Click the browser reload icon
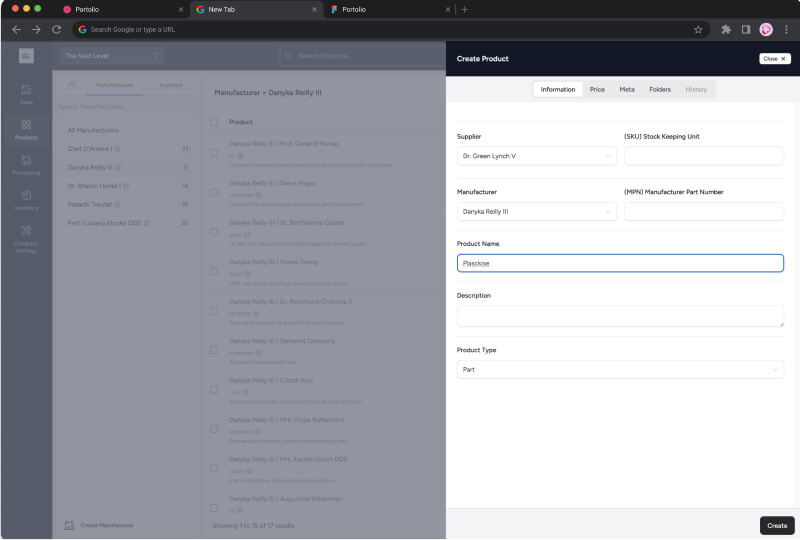The height and width of the screenshot is (540, 800). [x=57, y=30]
